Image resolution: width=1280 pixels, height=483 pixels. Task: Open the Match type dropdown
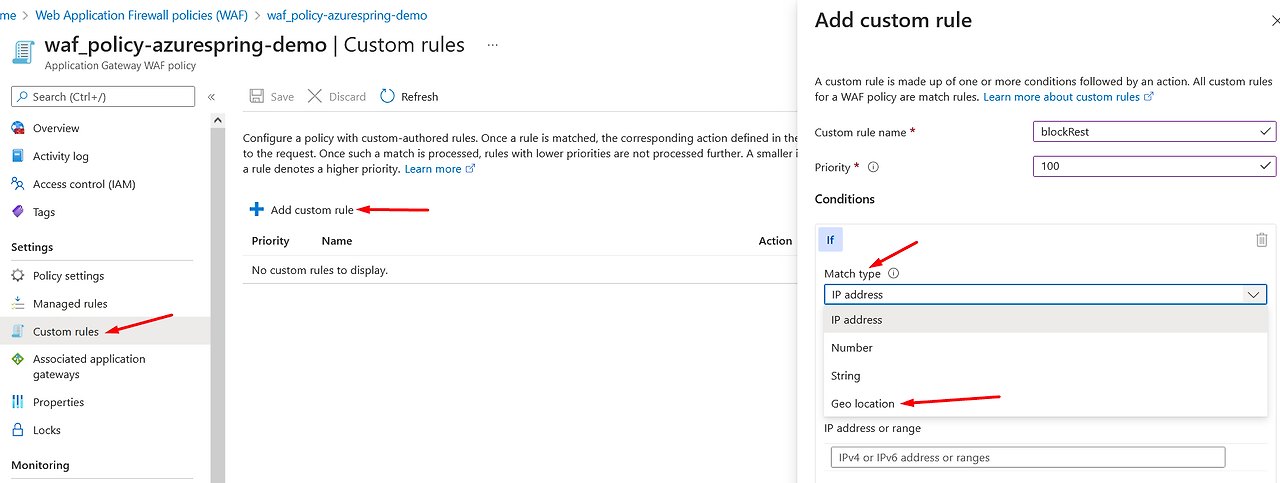click(x=1046, y=294)
